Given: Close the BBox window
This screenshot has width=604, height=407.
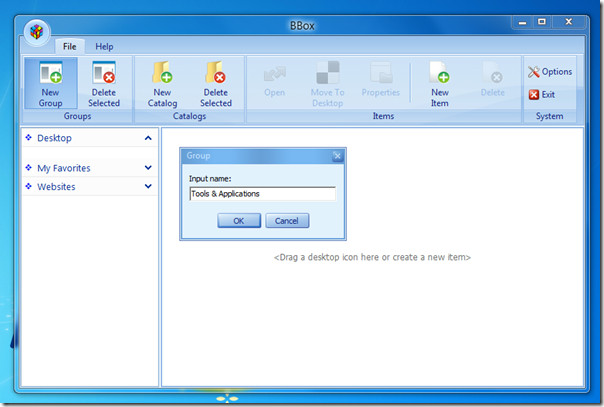Looking at the screenshot, I should click(x=569, y=22).
